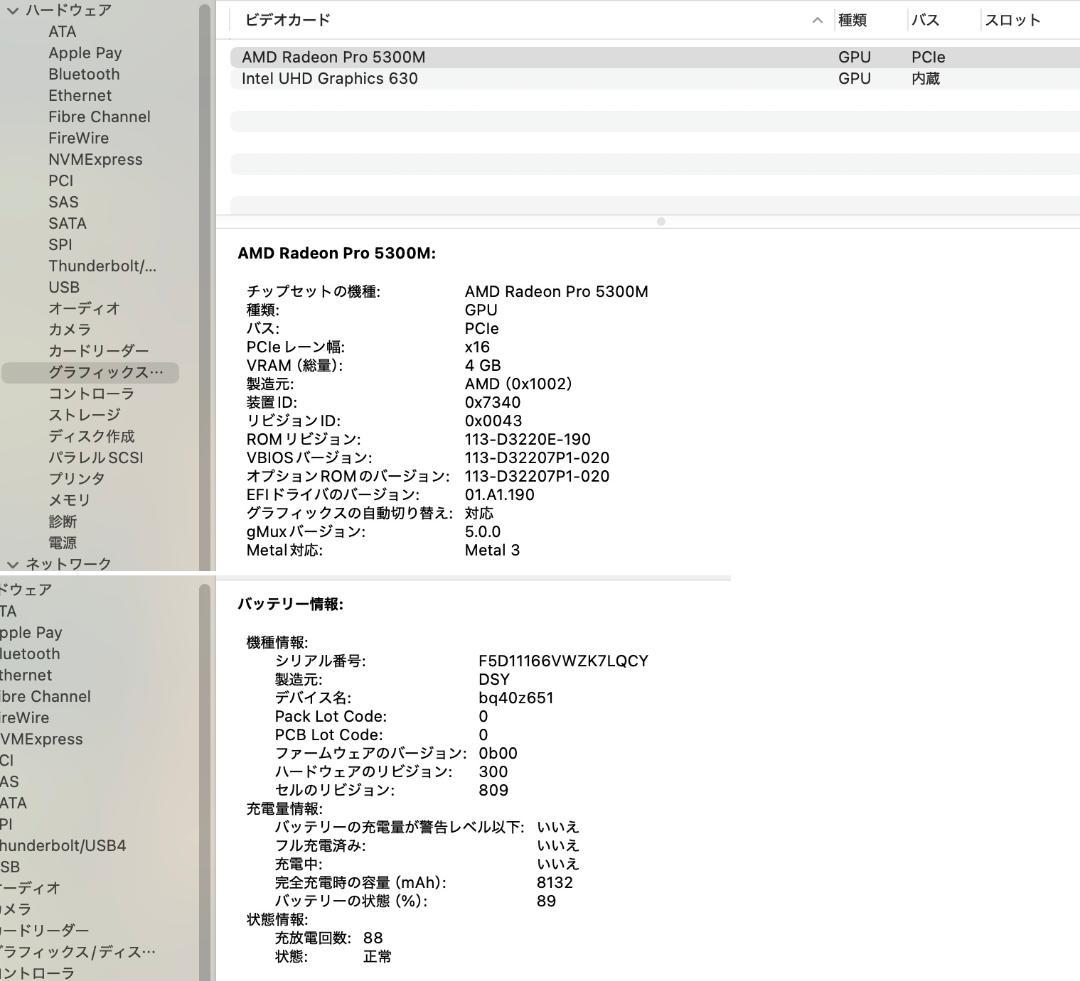
Task: Select highlighted グラフィックス… item in sidebar
Action: (x=90, y=373)
